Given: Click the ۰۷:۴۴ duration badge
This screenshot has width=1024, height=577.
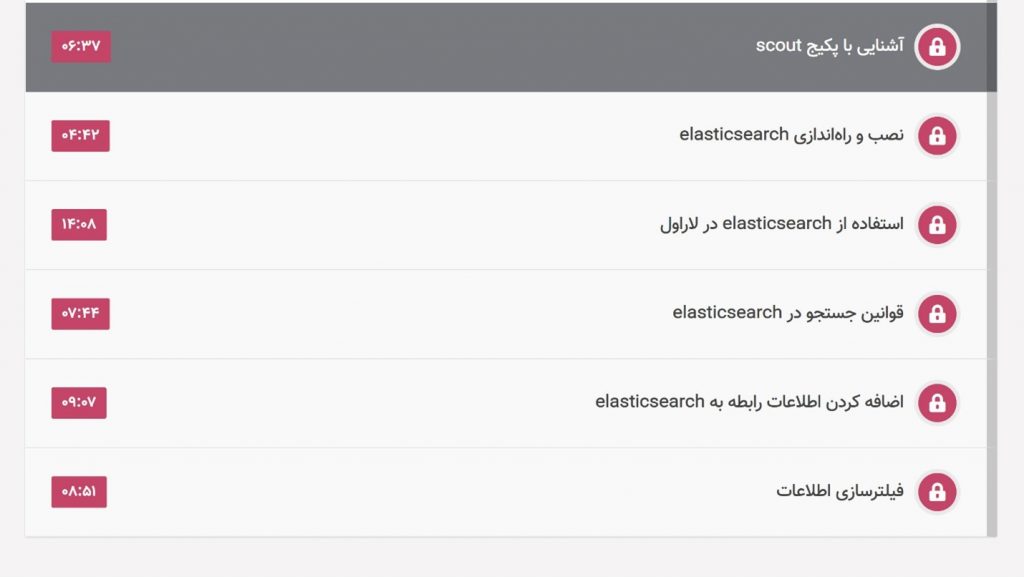Looking at the screenshot, I should click(80, 314).
